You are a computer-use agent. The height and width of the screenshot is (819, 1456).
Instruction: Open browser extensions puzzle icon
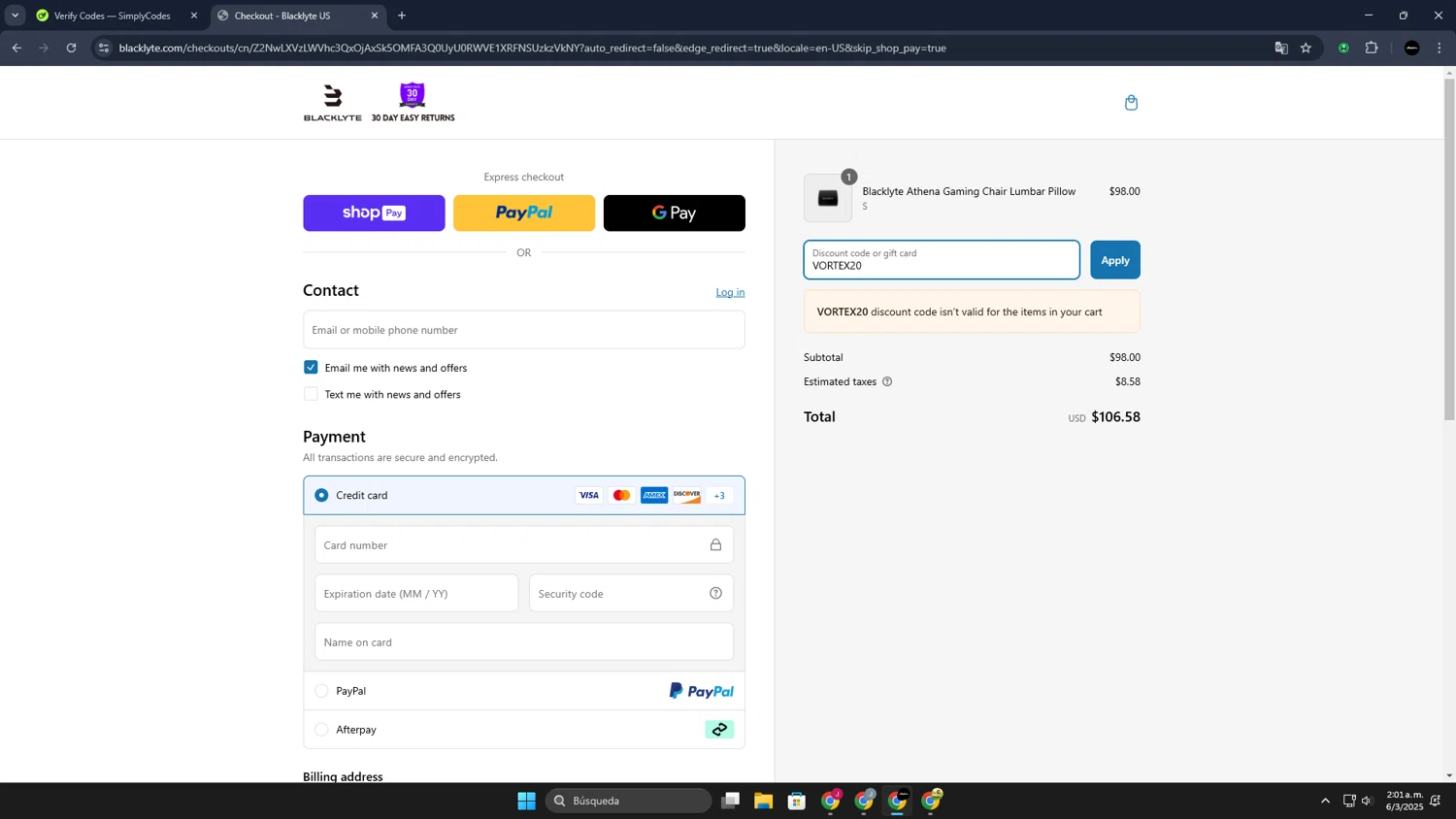[x=1372, y=48]
